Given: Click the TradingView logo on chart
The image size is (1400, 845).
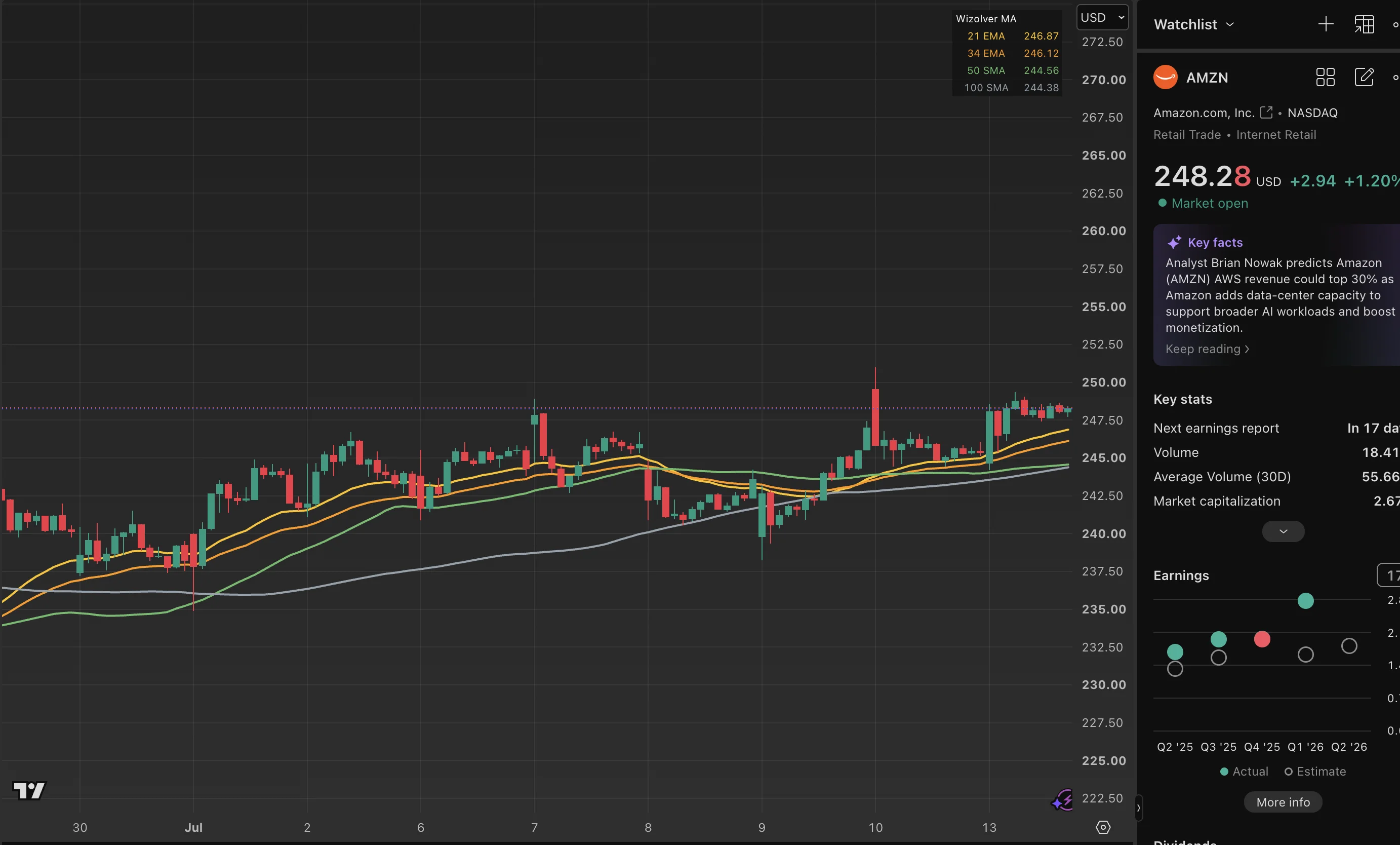Looking at the screenshot, I should (28, 790).
